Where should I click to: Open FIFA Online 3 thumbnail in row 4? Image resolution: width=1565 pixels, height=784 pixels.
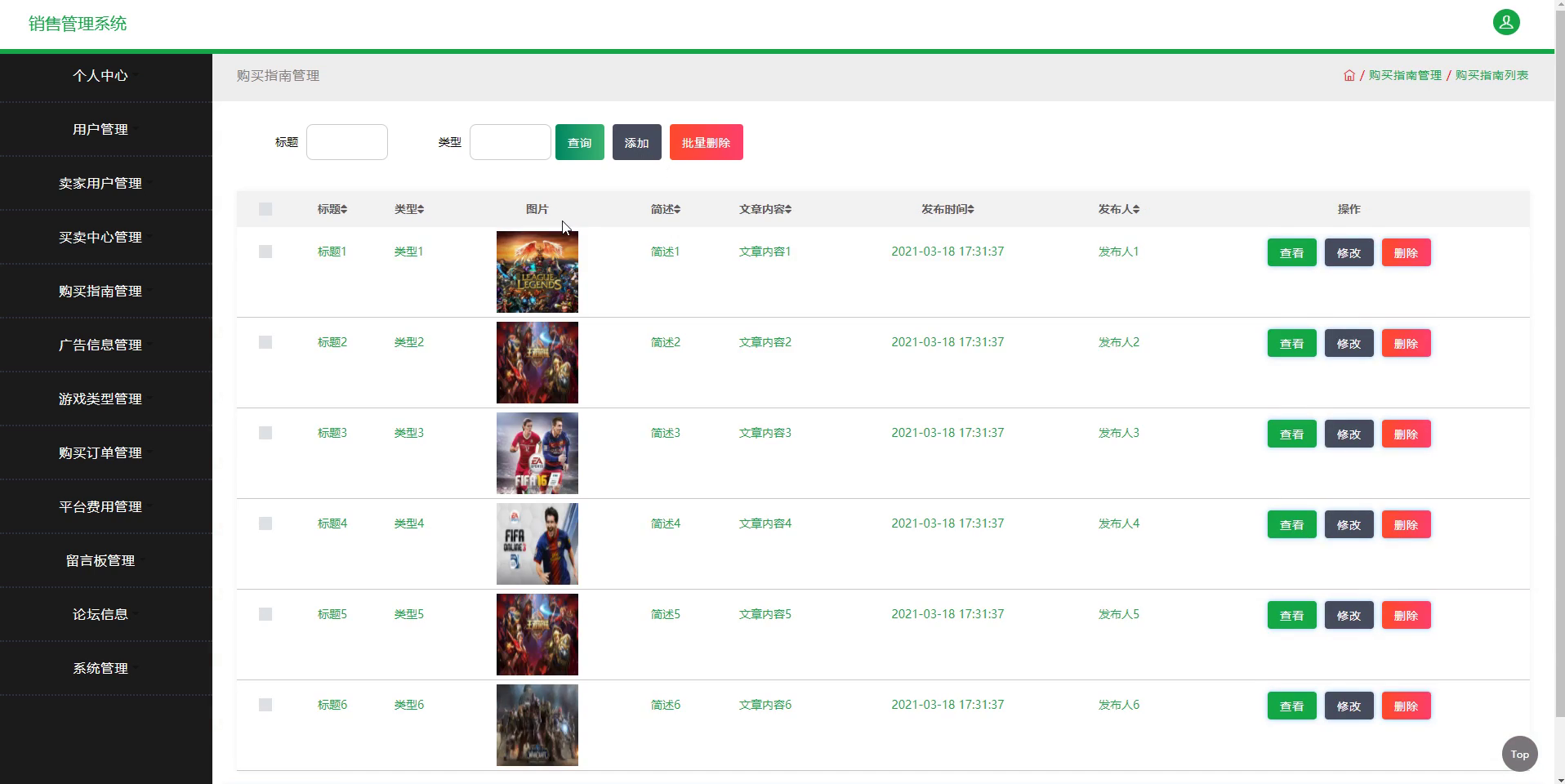(537, 544)
